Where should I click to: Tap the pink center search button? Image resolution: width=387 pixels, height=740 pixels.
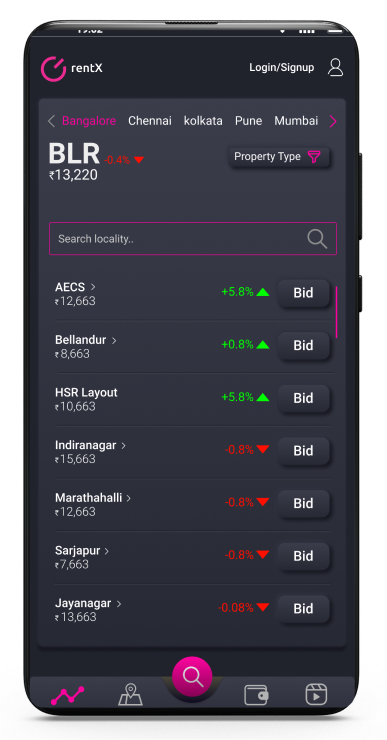point(192,676)
